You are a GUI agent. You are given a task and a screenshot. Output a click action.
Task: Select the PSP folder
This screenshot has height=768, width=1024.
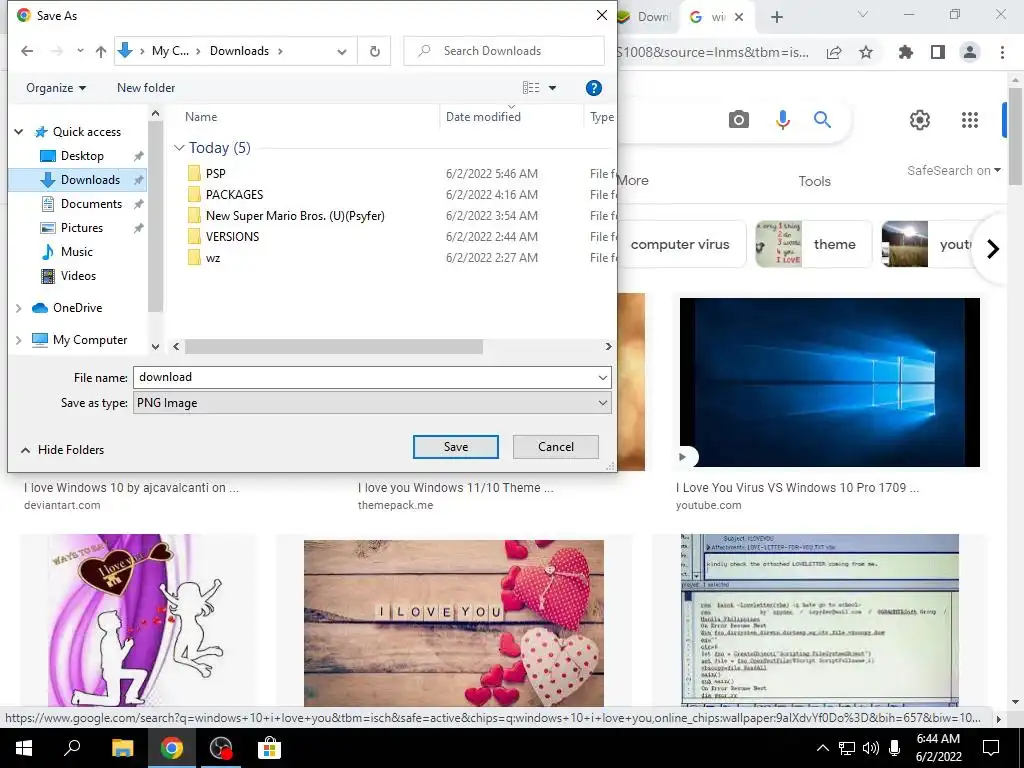tap(216, 174)
